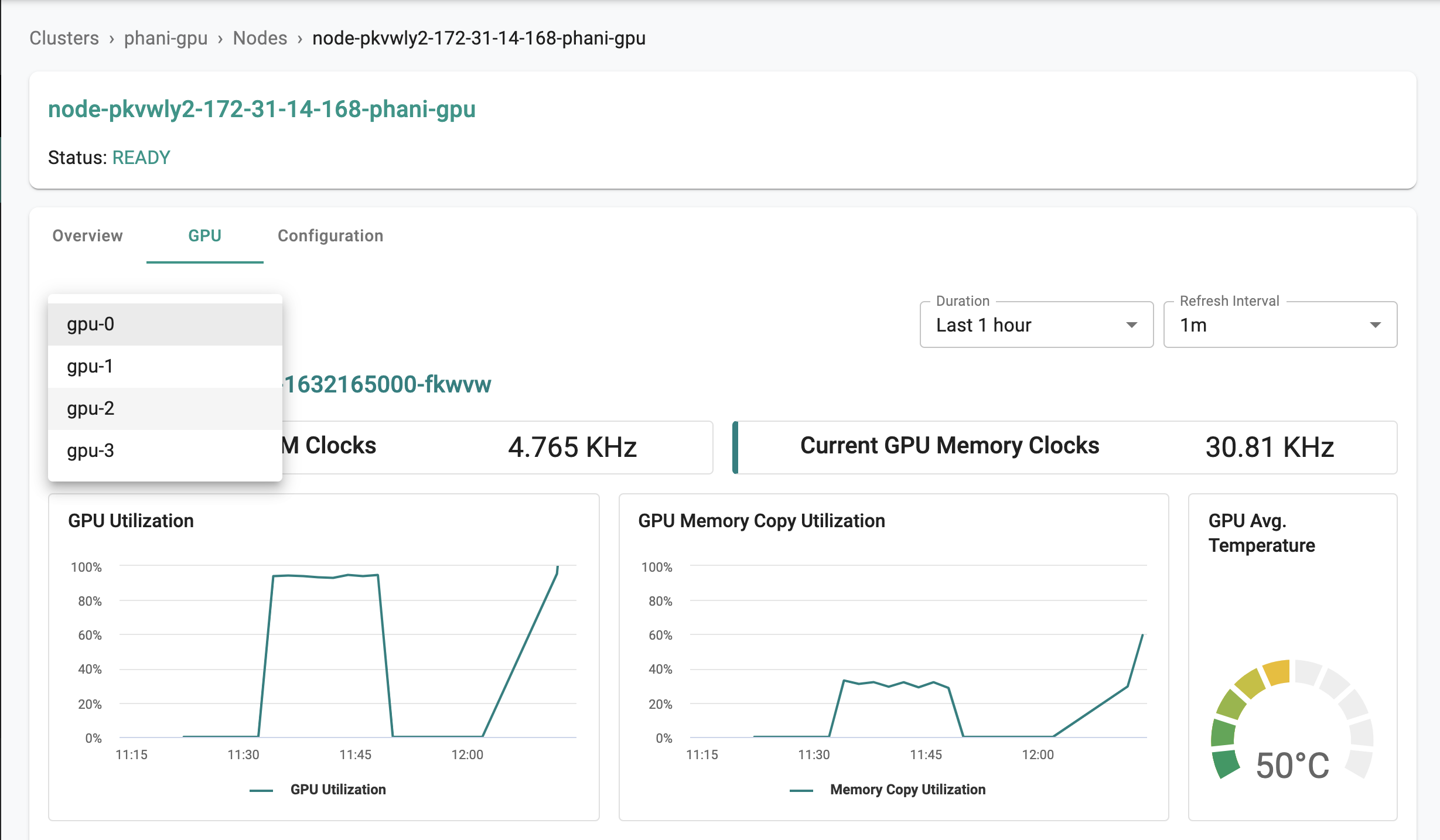Click the 1632165000-fkwvw pod link
The width and height of the screenshot is (1440, 840).
pyautogui.click(x=387, y=385)
